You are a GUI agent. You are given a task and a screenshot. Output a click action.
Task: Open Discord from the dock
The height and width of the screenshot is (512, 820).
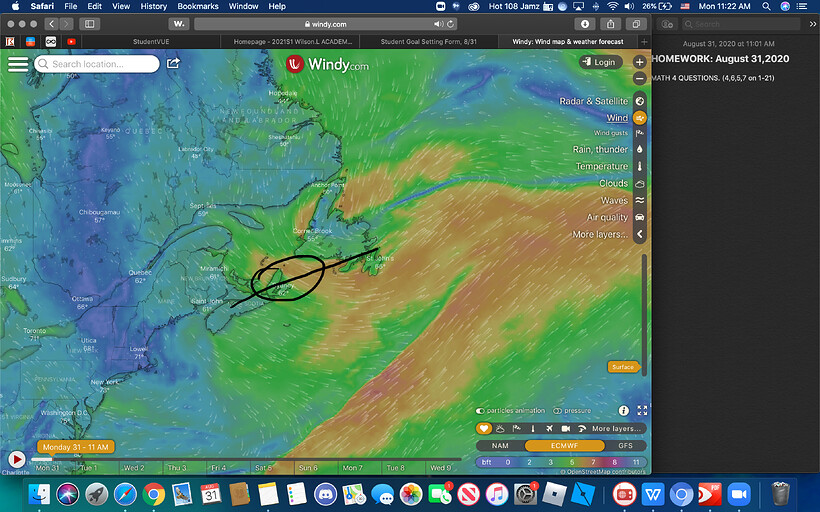[x=325, y=494]
